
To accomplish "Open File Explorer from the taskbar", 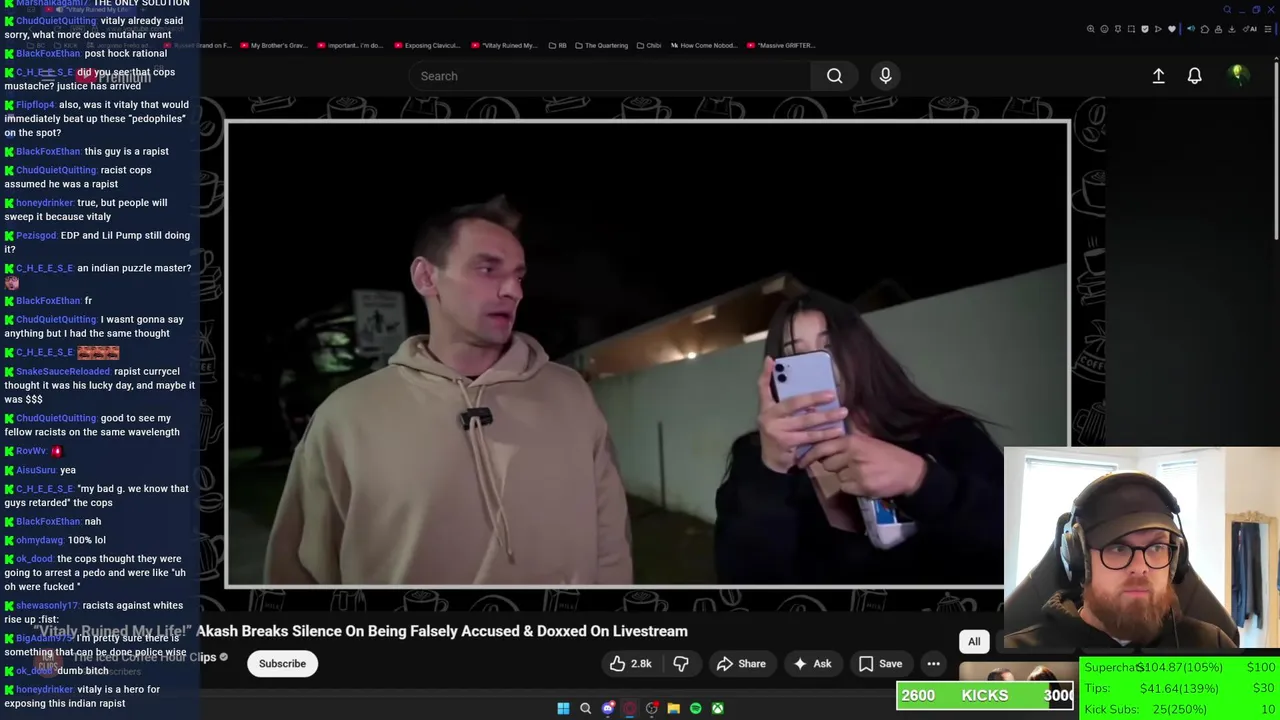I will click(673, 708).
